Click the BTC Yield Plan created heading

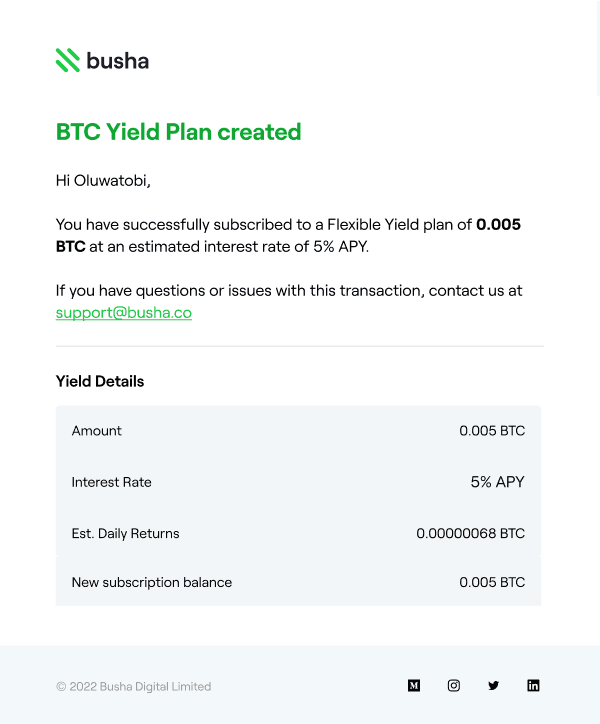178,132
